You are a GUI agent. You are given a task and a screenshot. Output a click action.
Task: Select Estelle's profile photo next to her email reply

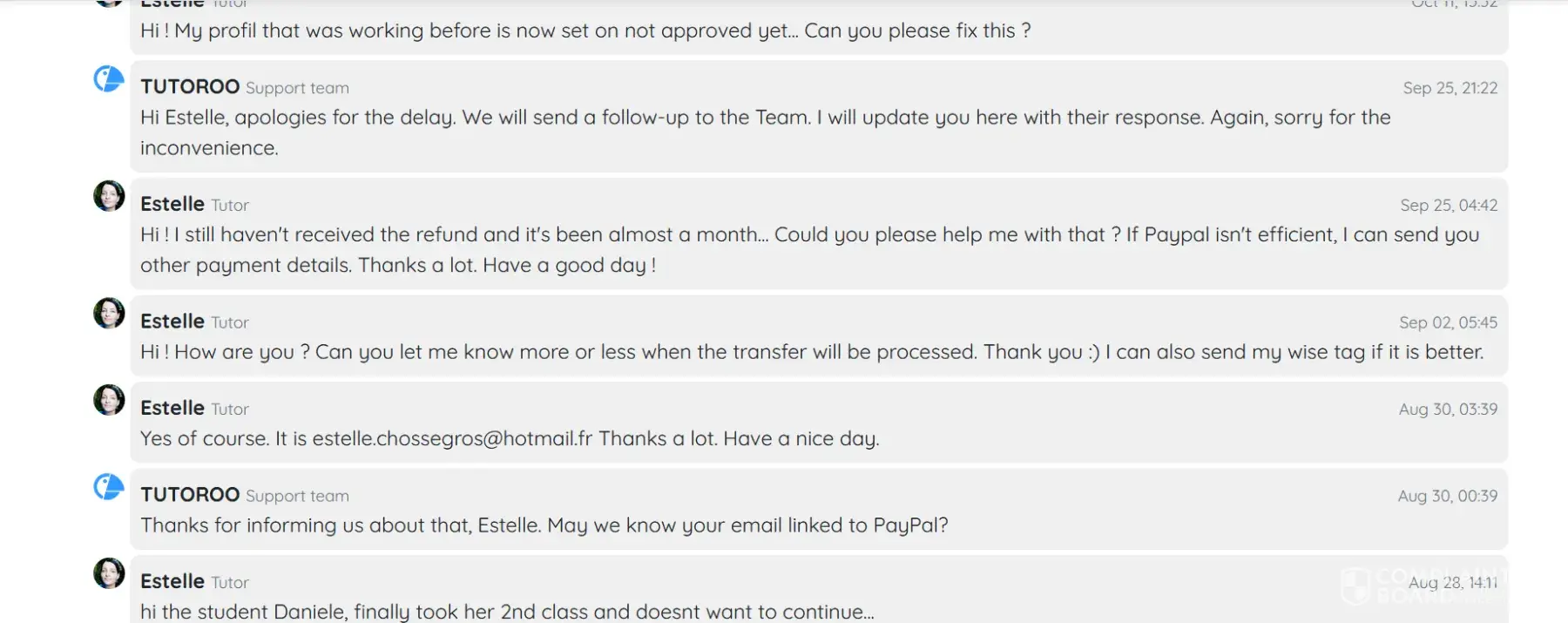(109, 400)
